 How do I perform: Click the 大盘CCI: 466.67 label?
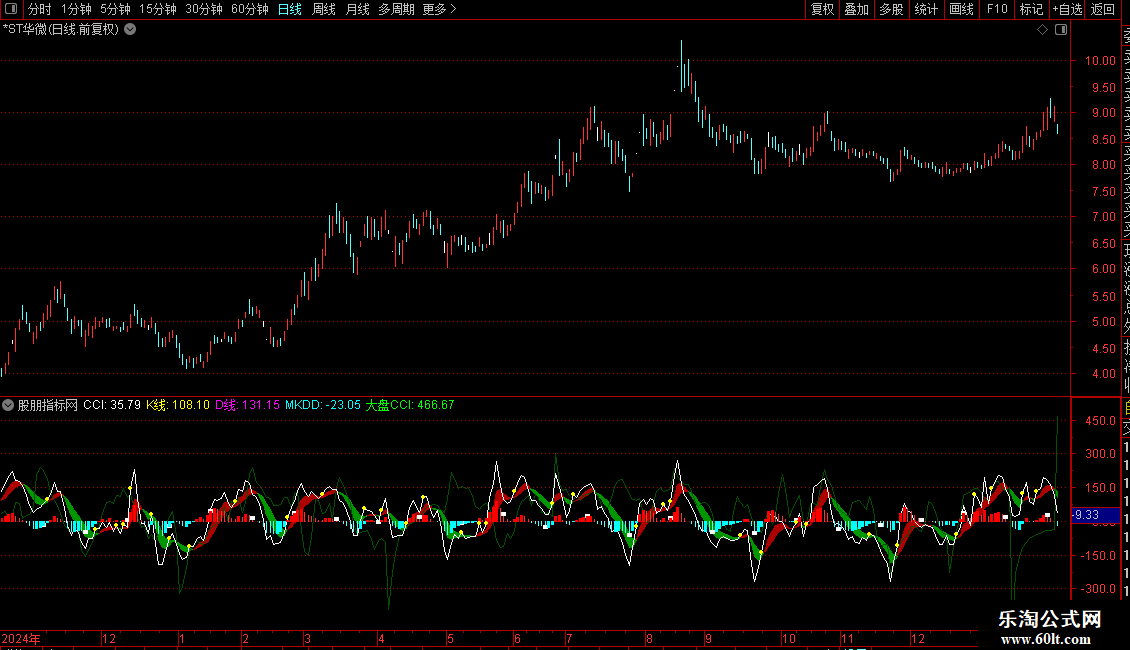pos(410,405)
